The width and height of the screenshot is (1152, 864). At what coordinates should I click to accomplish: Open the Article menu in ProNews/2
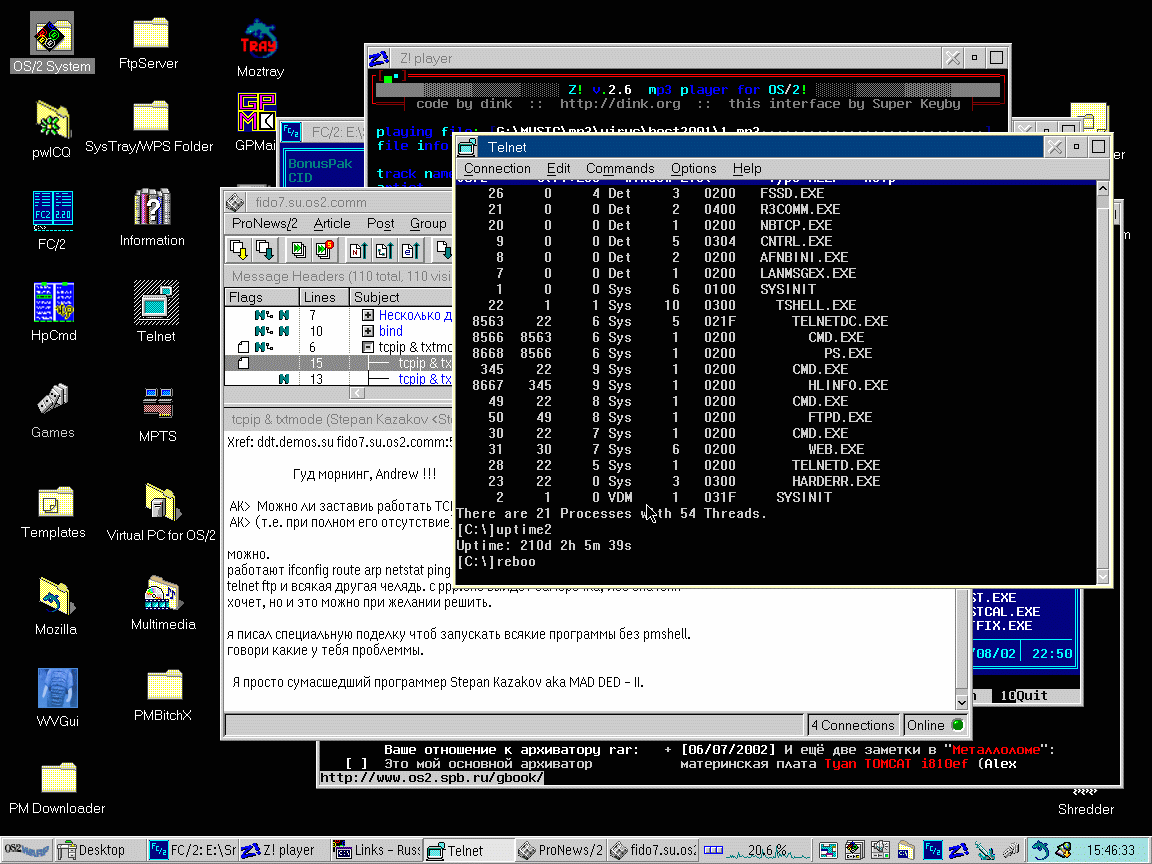tap(331, 223)
